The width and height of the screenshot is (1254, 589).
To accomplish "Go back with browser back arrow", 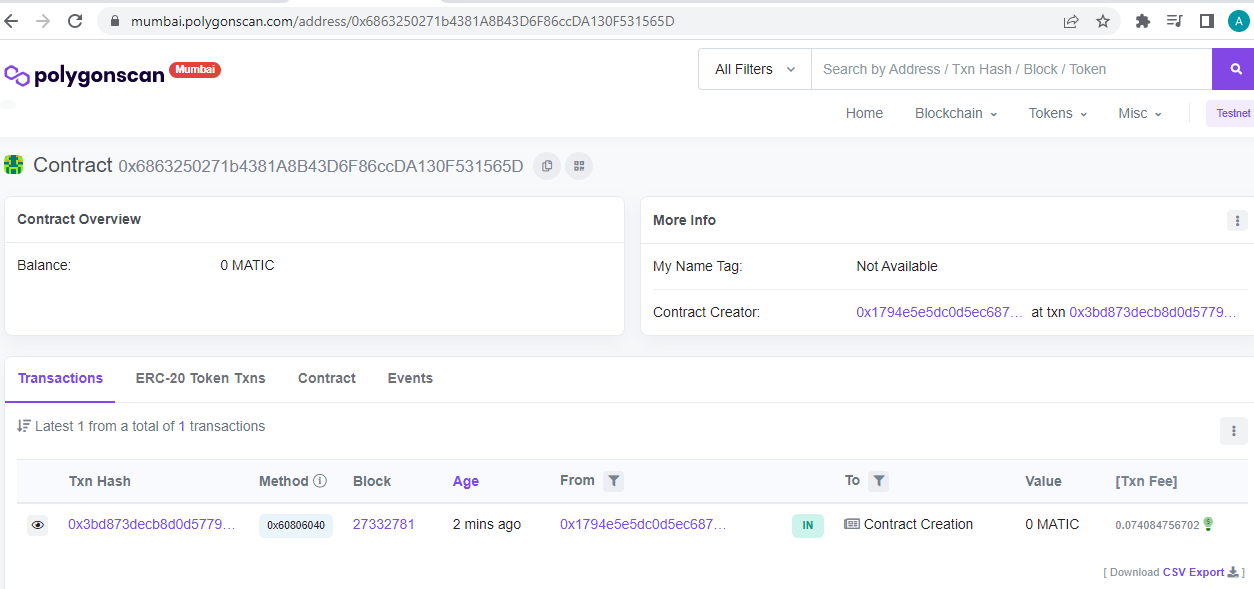I will click(12, 20).
